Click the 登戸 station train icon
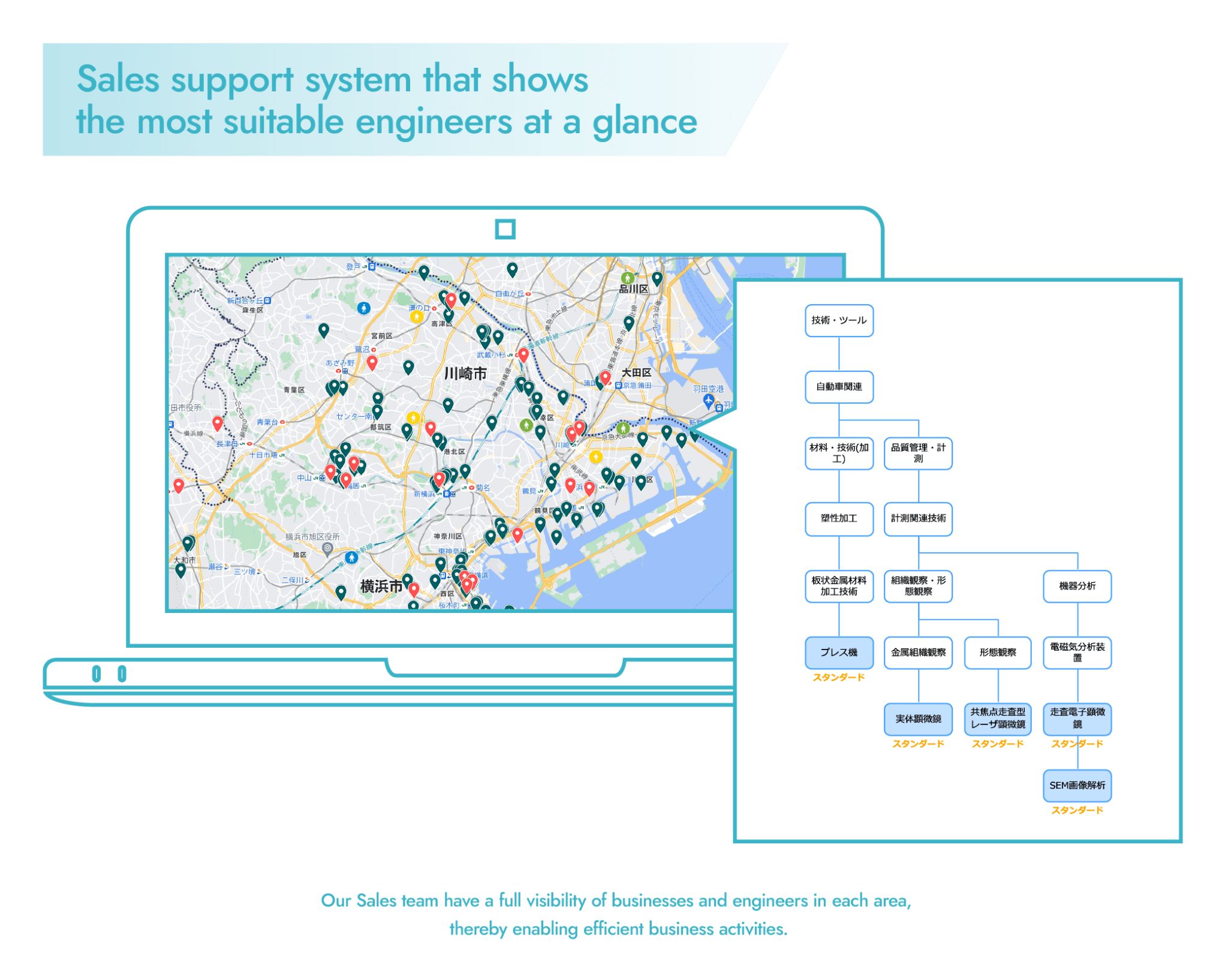The height and width of the screenshot is (980, 1228). (372, 266)
